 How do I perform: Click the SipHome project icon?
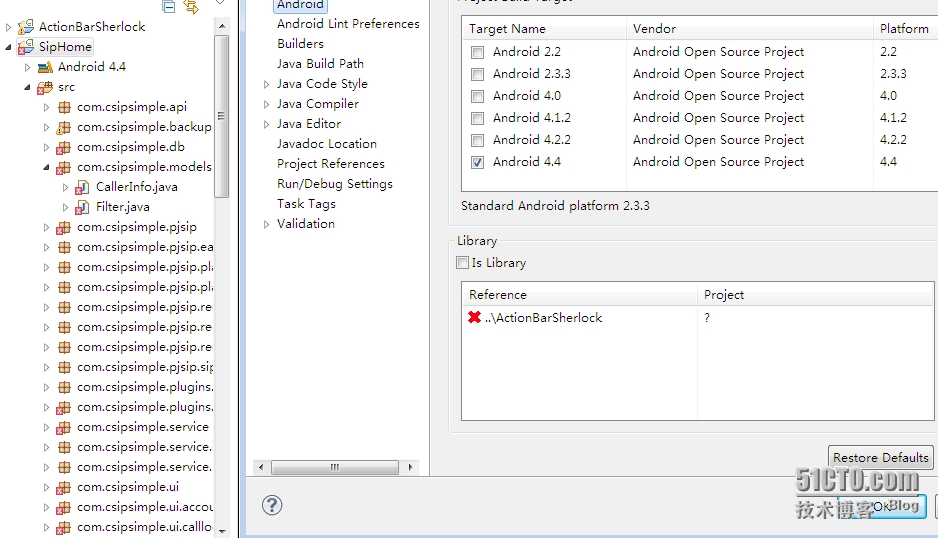26,47
